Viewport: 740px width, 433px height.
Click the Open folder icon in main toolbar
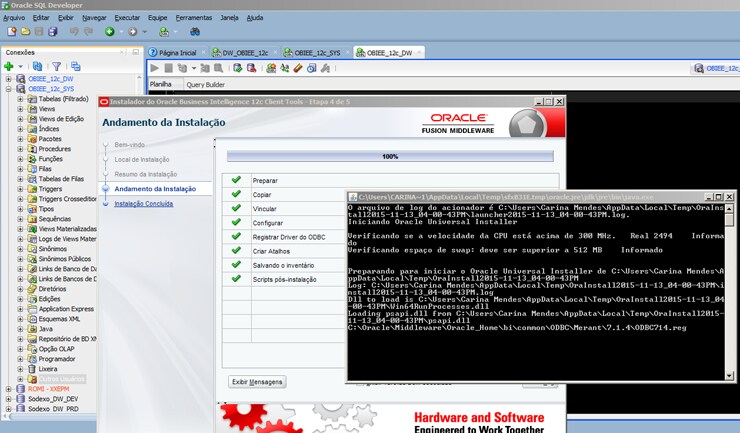pyautogui.click(x=25, y=32)
